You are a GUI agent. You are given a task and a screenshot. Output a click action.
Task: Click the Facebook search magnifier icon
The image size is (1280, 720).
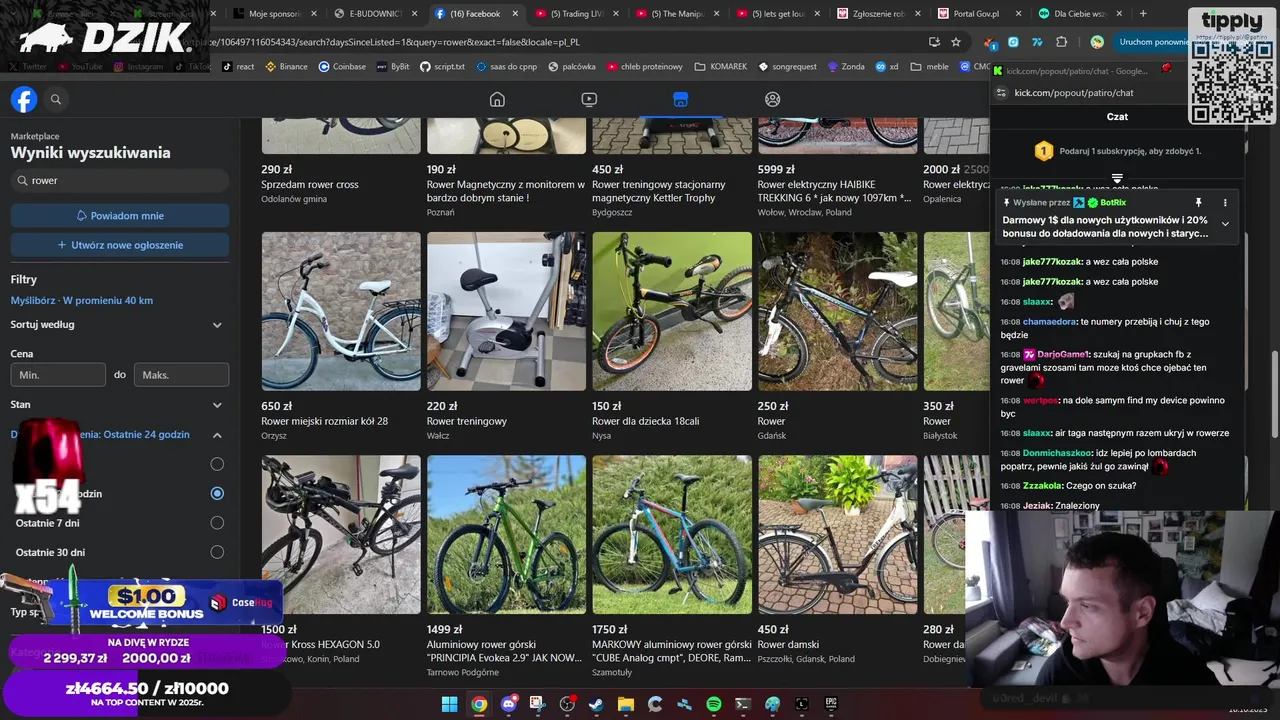(56, 99)
